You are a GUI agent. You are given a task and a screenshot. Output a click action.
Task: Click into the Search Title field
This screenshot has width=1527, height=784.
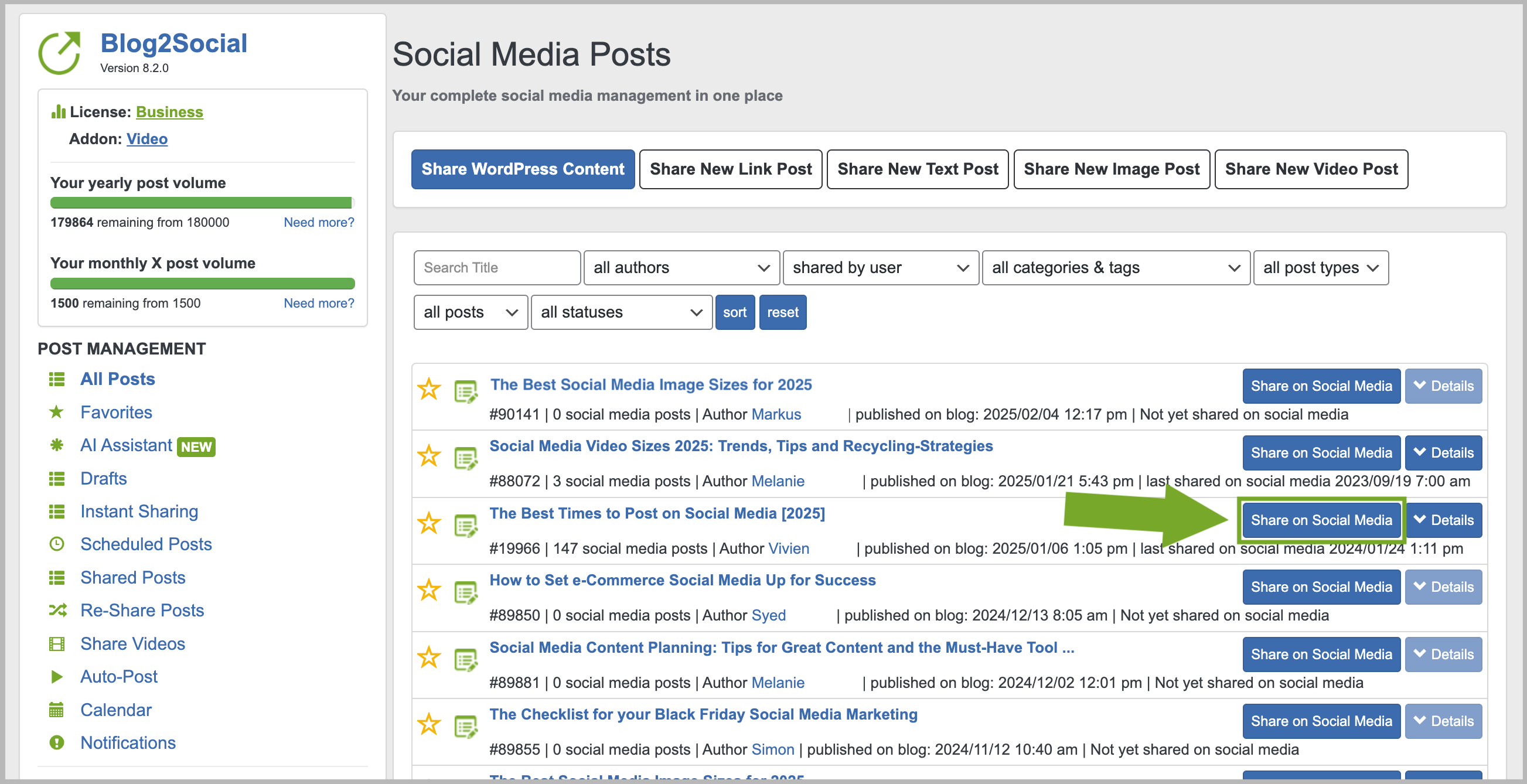point(497,268)
